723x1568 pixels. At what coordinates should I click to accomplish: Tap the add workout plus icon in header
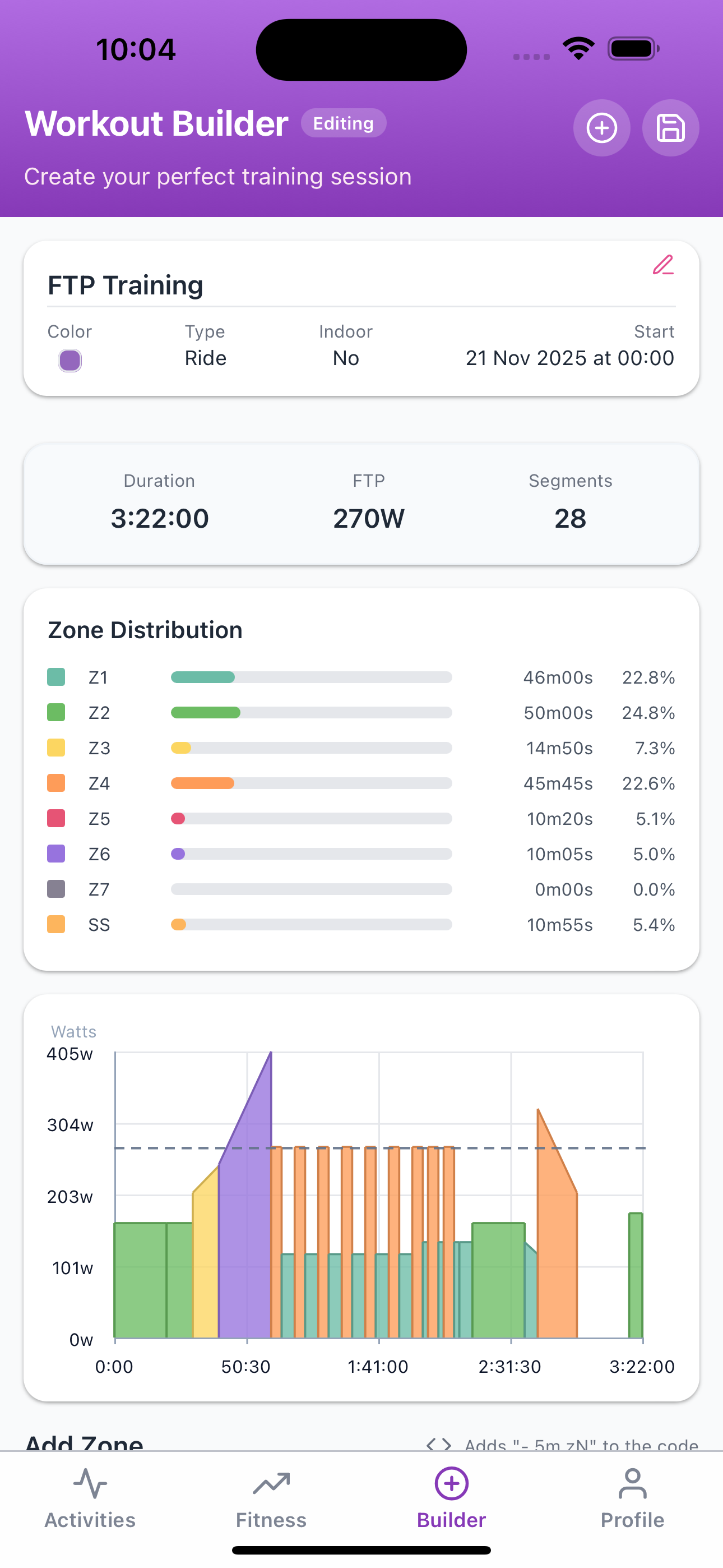[601, 128]
